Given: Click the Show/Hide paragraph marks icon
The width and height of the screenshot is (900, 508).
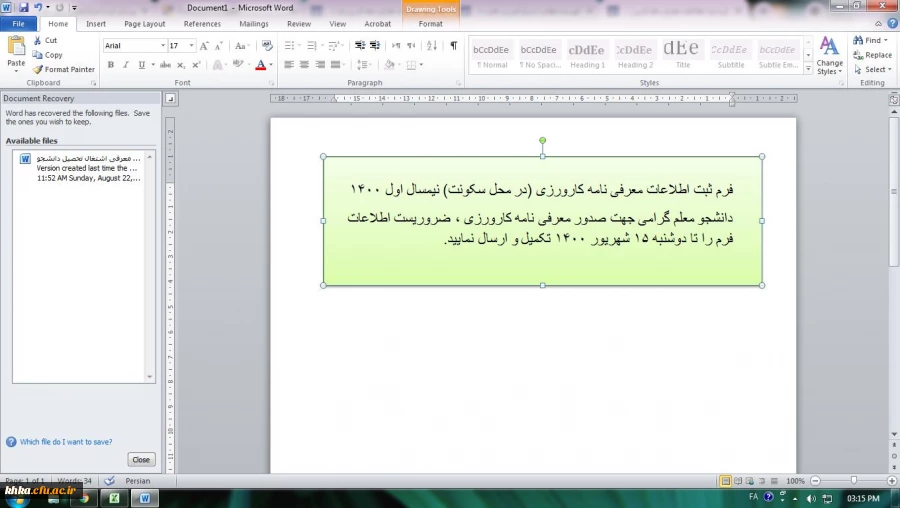Looking at the screenshot, I should point(453,46).
